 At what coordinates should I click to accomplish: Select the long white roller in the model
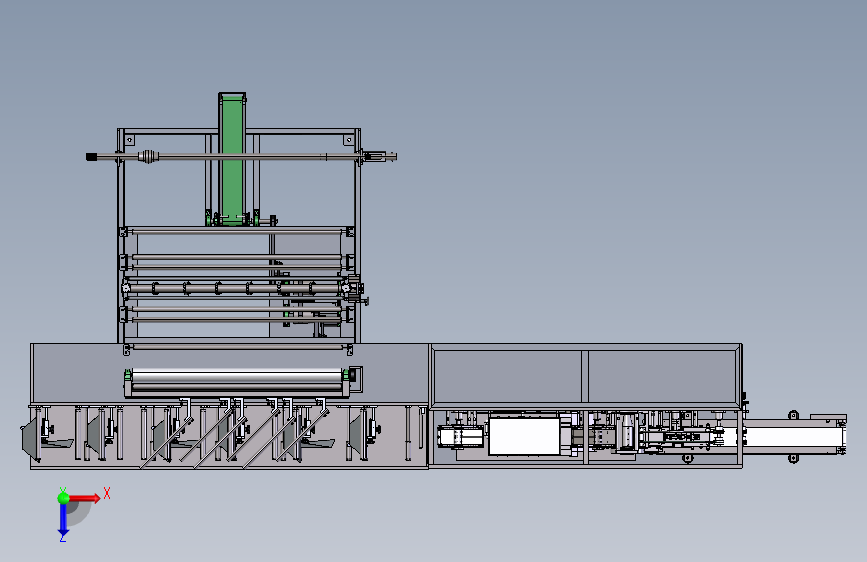click(x=238, y=376)
